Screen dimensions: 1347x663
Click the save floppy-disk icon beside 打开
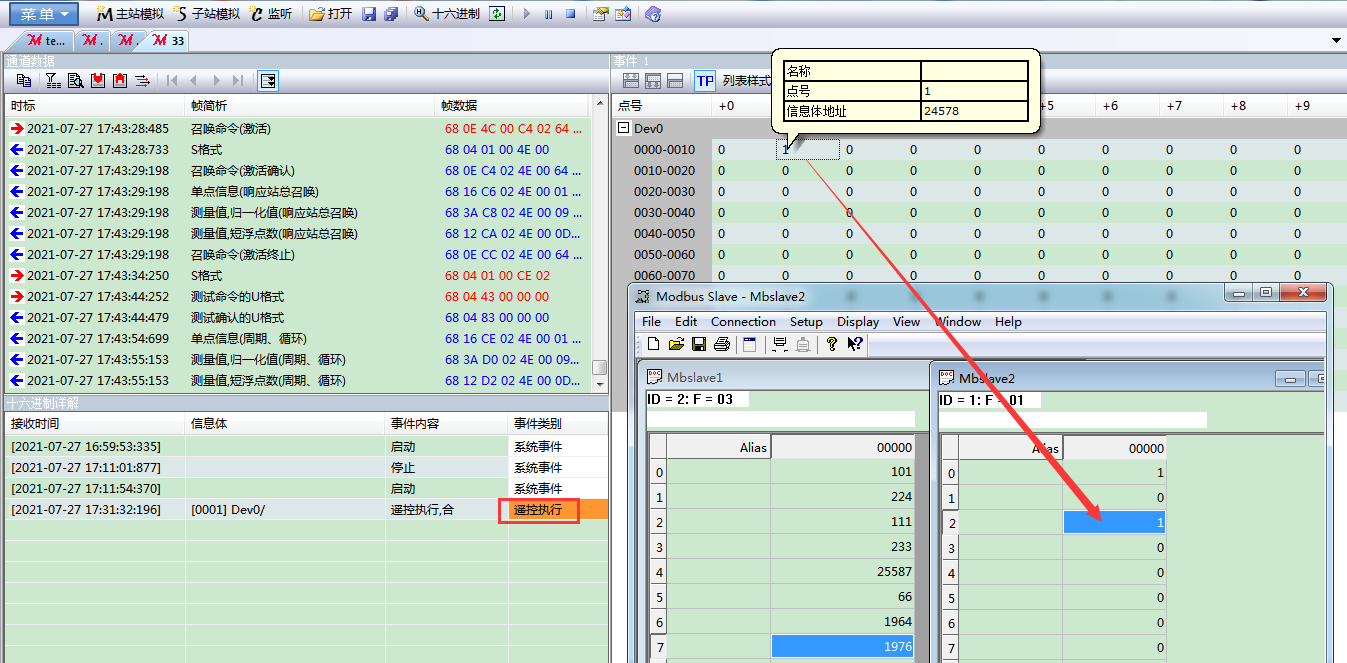[369, 14]
